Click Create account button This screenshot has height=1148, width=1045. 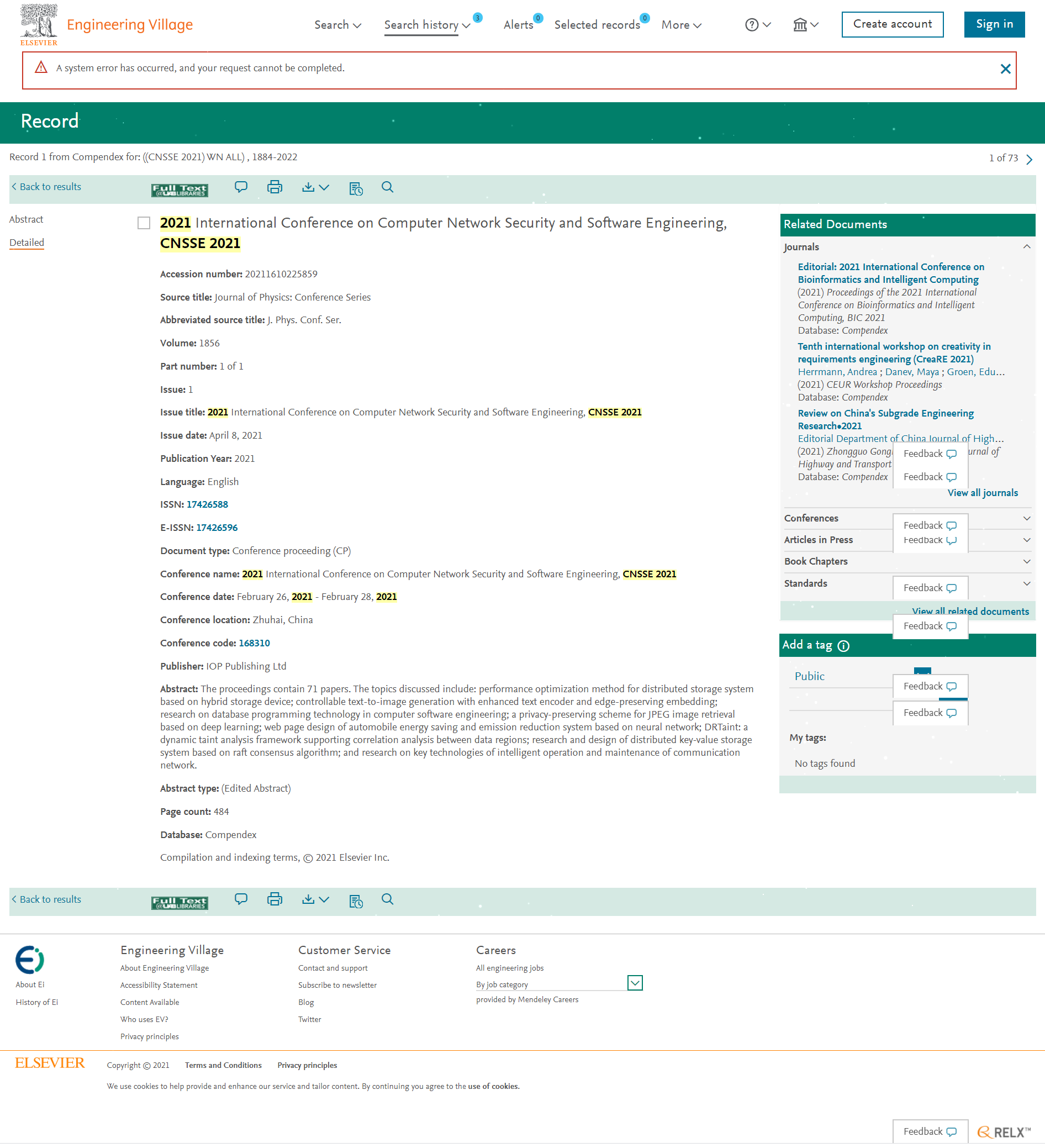(x=893, y=24)
